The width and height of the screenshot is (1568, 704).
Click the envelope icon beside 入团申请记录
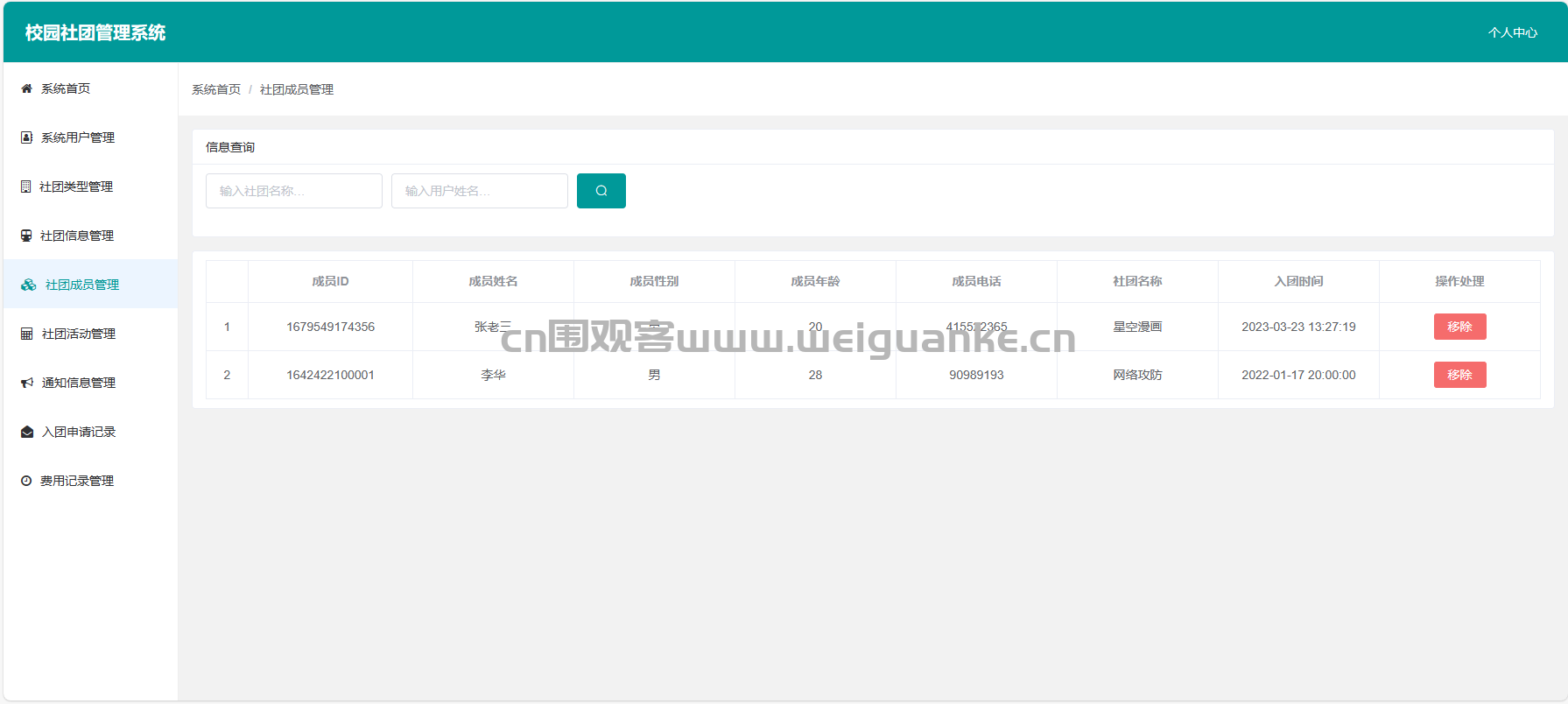pyautogui.click(x=27, y=432)
